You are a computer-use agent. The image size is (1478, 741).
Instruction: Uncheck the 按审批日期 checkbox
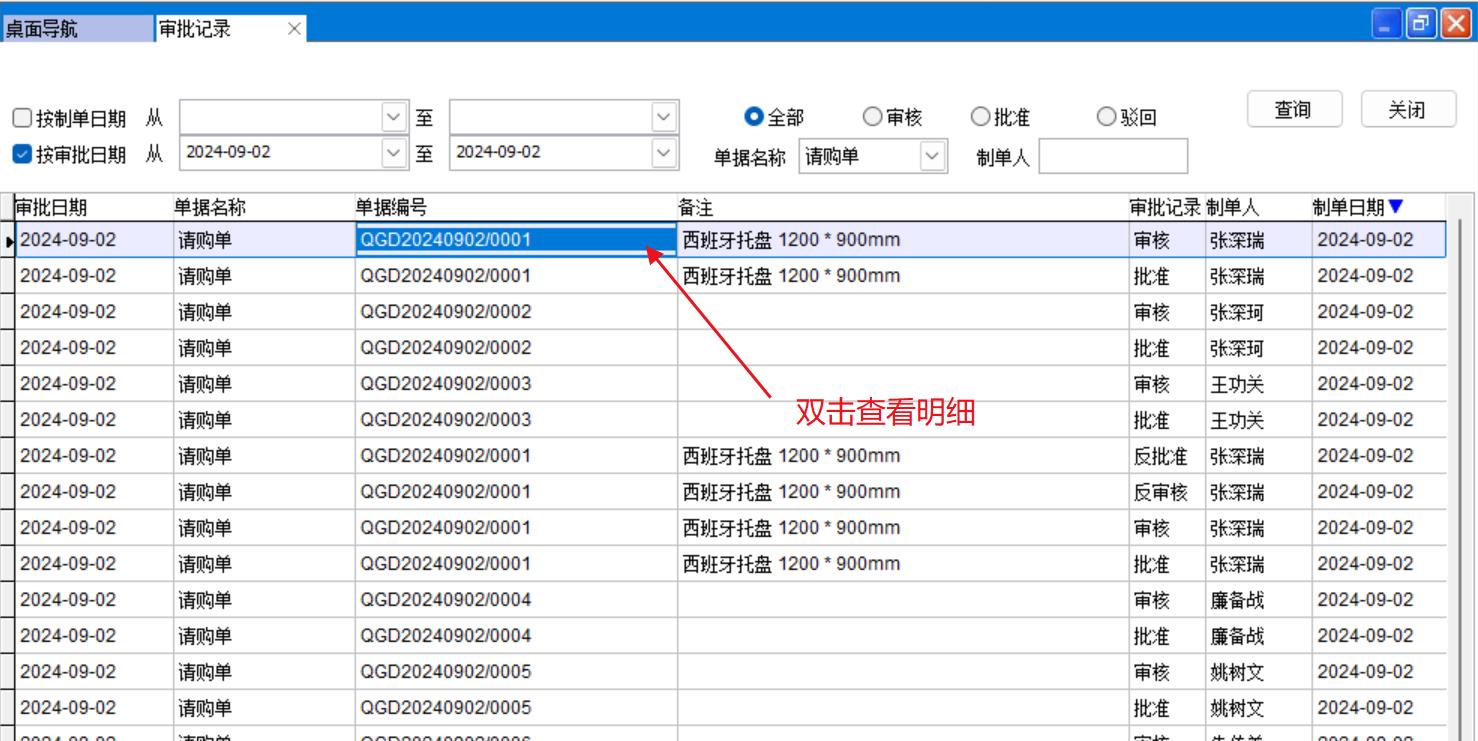[22, 154]
